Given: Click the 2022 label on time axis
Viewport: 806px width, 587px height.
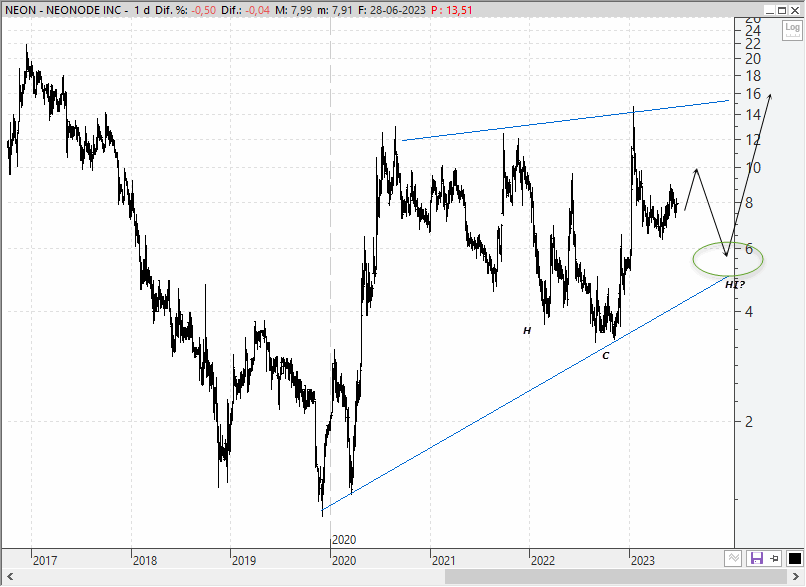Looking at the screenshot, I should tap(543, 560).
